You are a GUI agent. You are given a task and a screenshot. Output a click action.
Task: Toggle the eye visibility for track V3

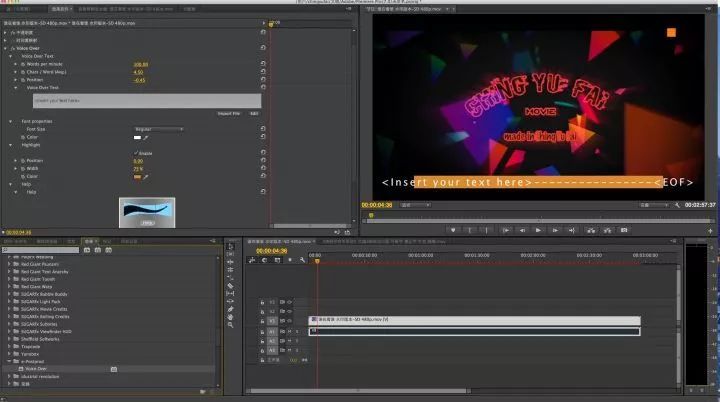tap(290, 301)
